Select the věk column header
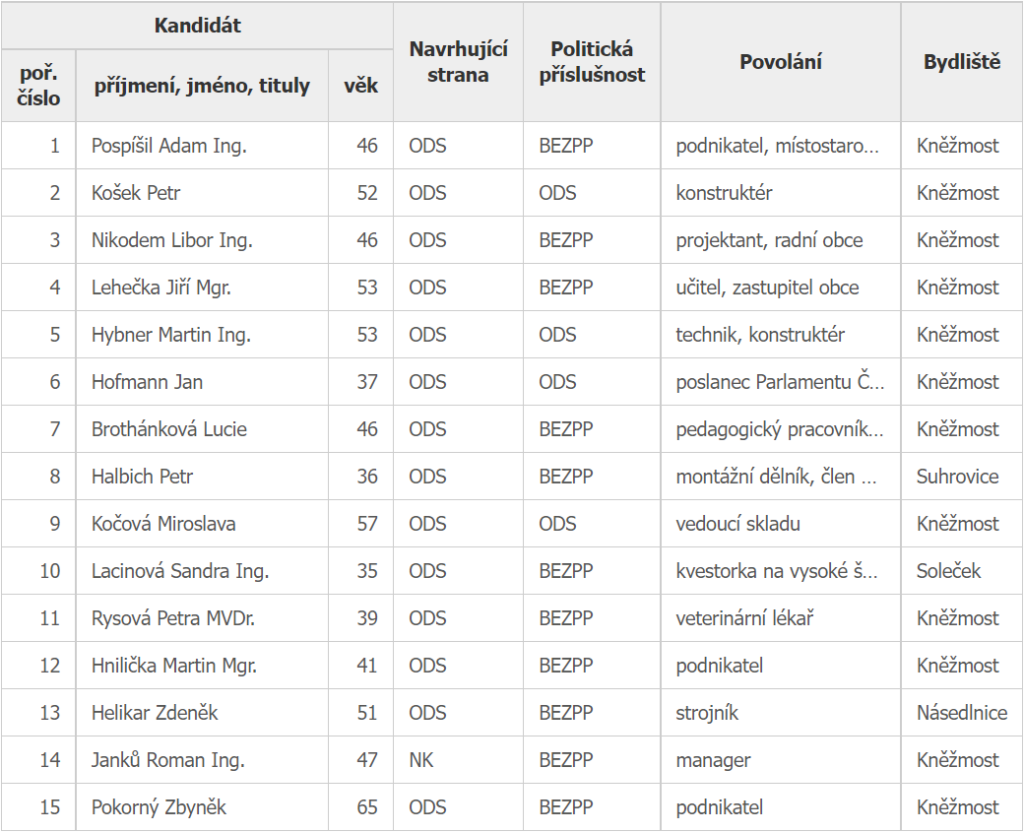The image size is (1024, 832). pos(360,86)
